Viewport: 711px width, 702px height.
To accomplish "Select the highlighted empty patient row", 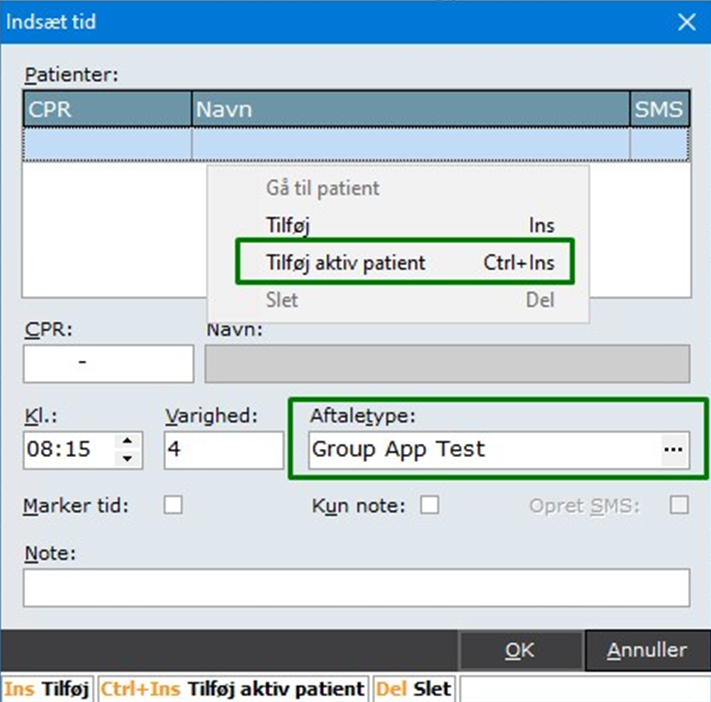I will [356, 144].
